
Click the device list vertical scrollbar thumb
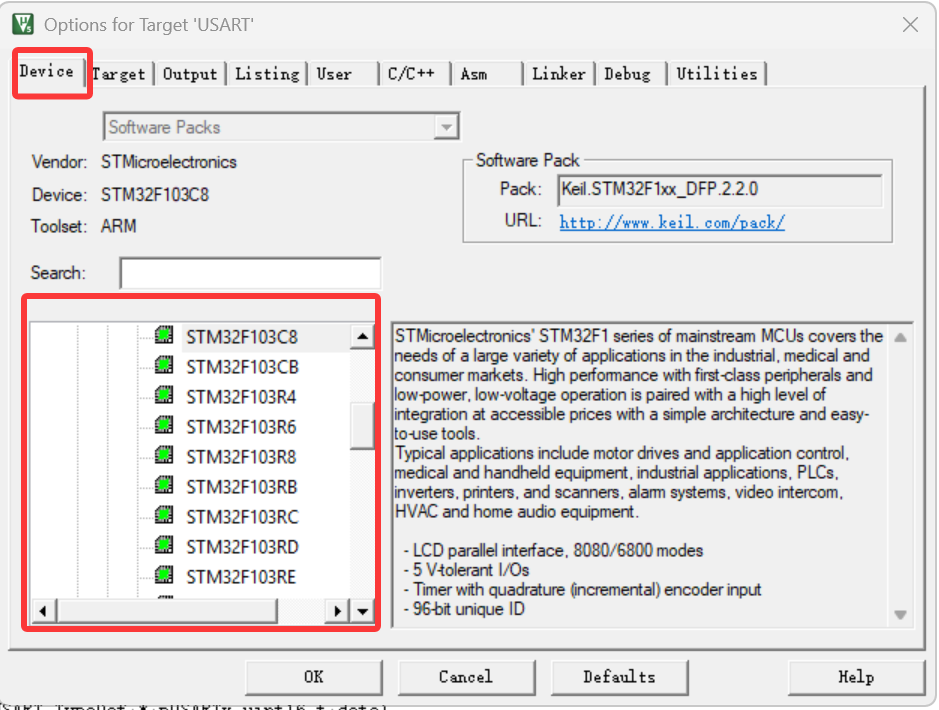click(362, 426)
